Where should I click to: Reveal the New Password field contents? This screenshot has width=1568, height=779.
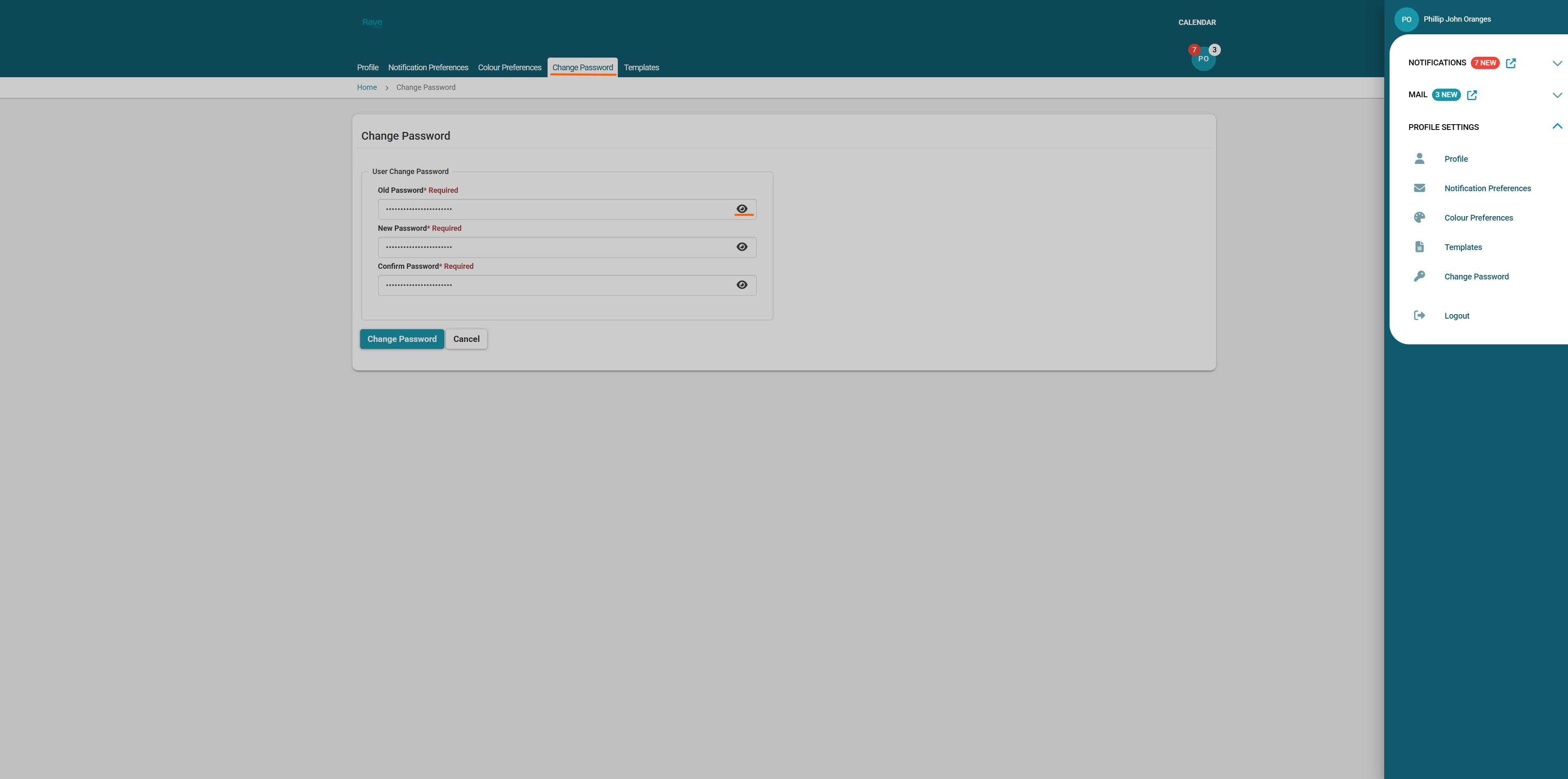[742, 247]
